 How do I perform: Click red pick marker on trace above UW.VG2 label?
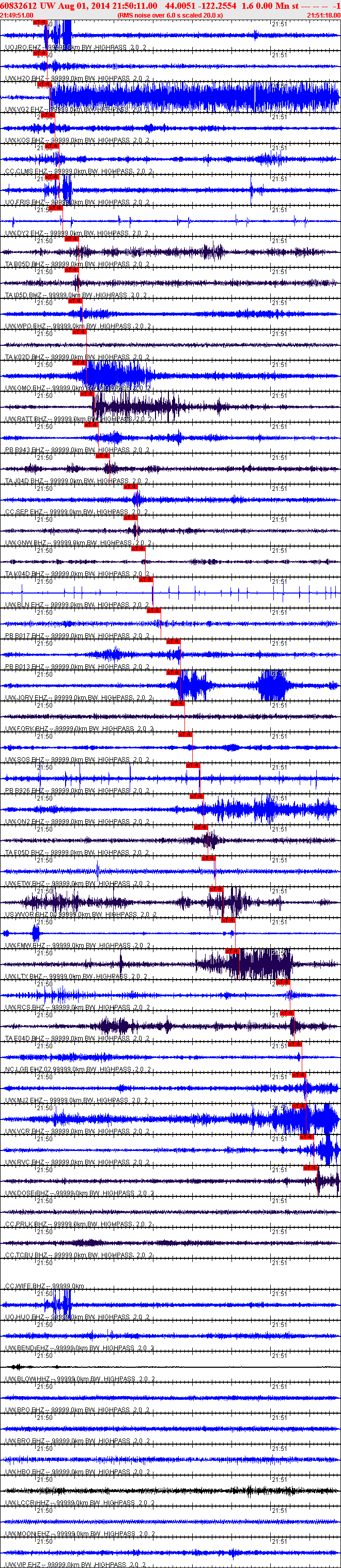click(44, 84)
